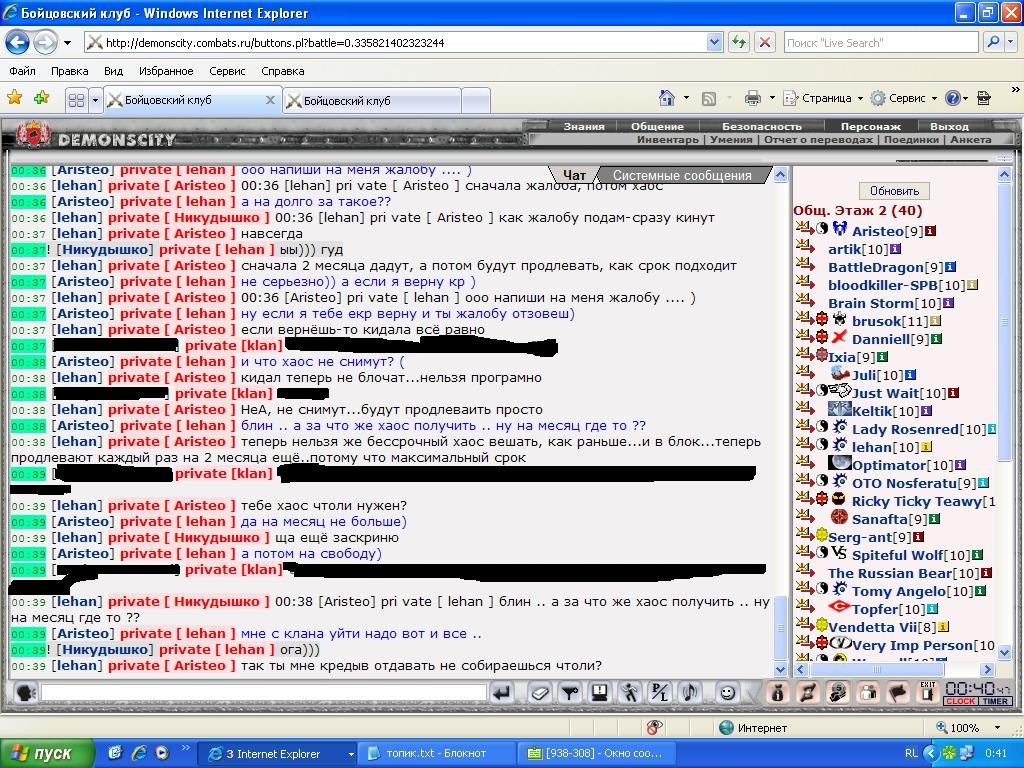The image size is (1024, 768).
Task: Click the browser Back button
Action: pos(18,43)
